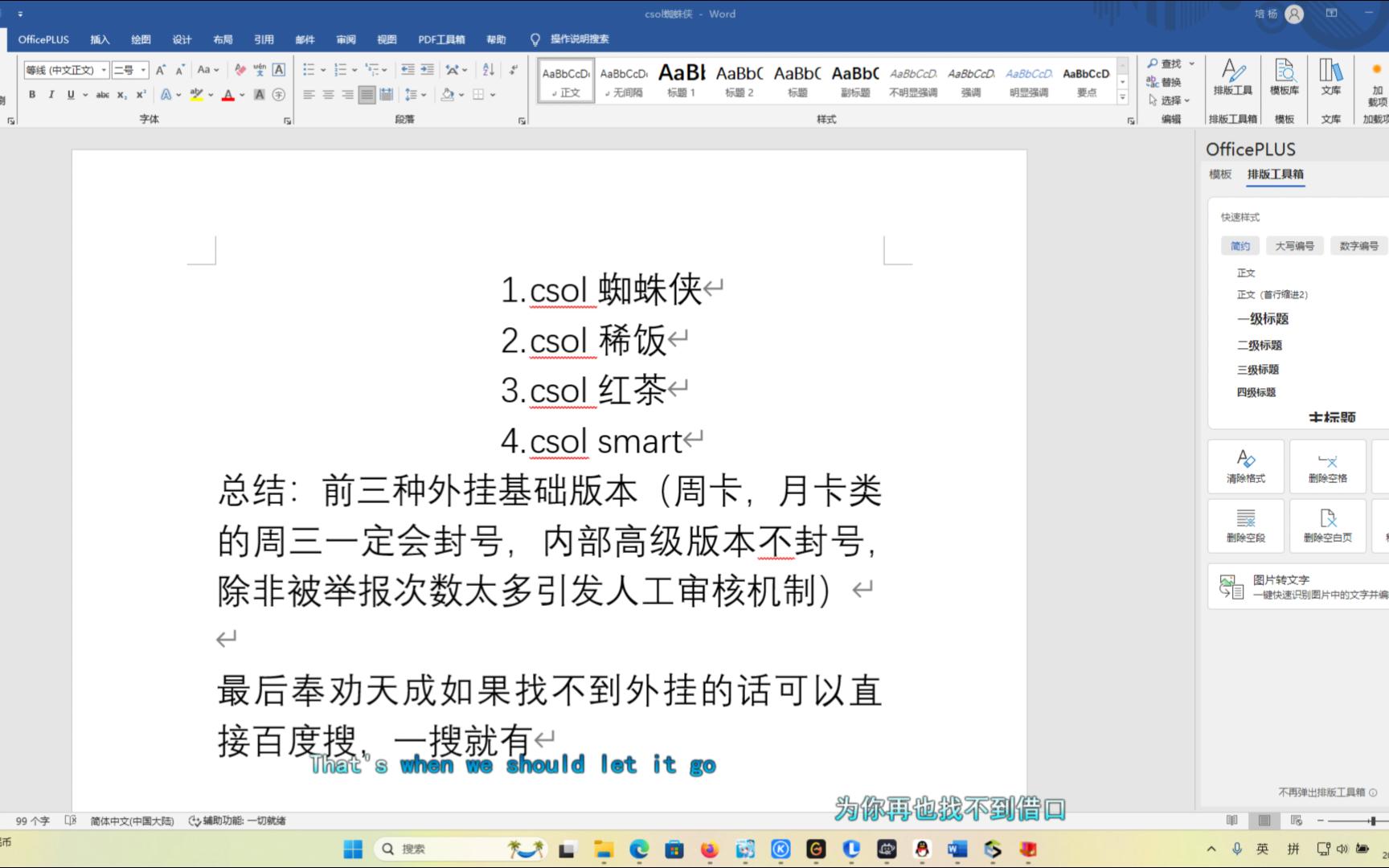Open the 排版工具 layout tool
Image resolution: width=1389 pixels, height=868 pixels.
(1232, 77)
